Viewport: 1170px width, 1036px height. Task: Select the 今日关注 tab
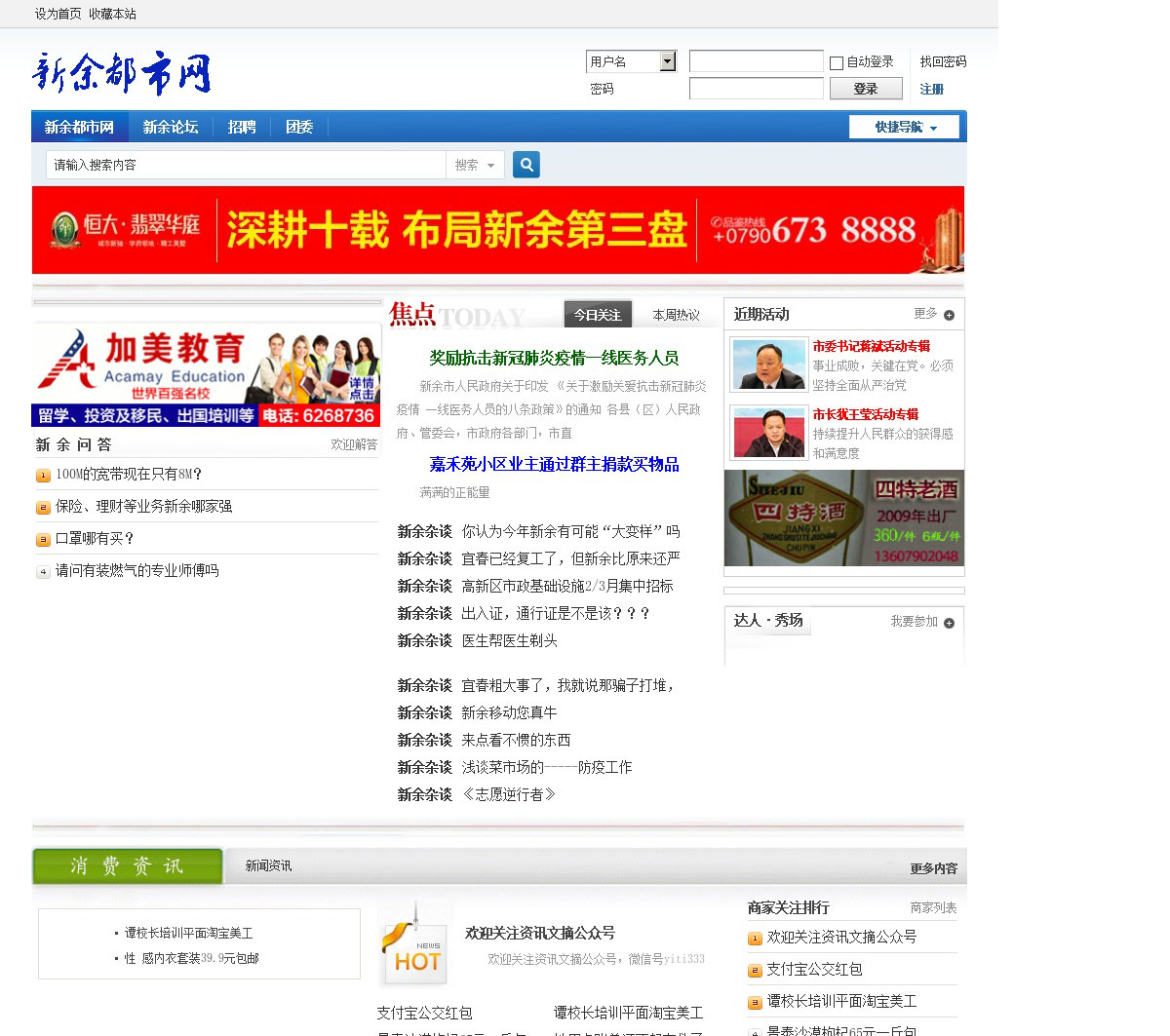coord(598,315)
